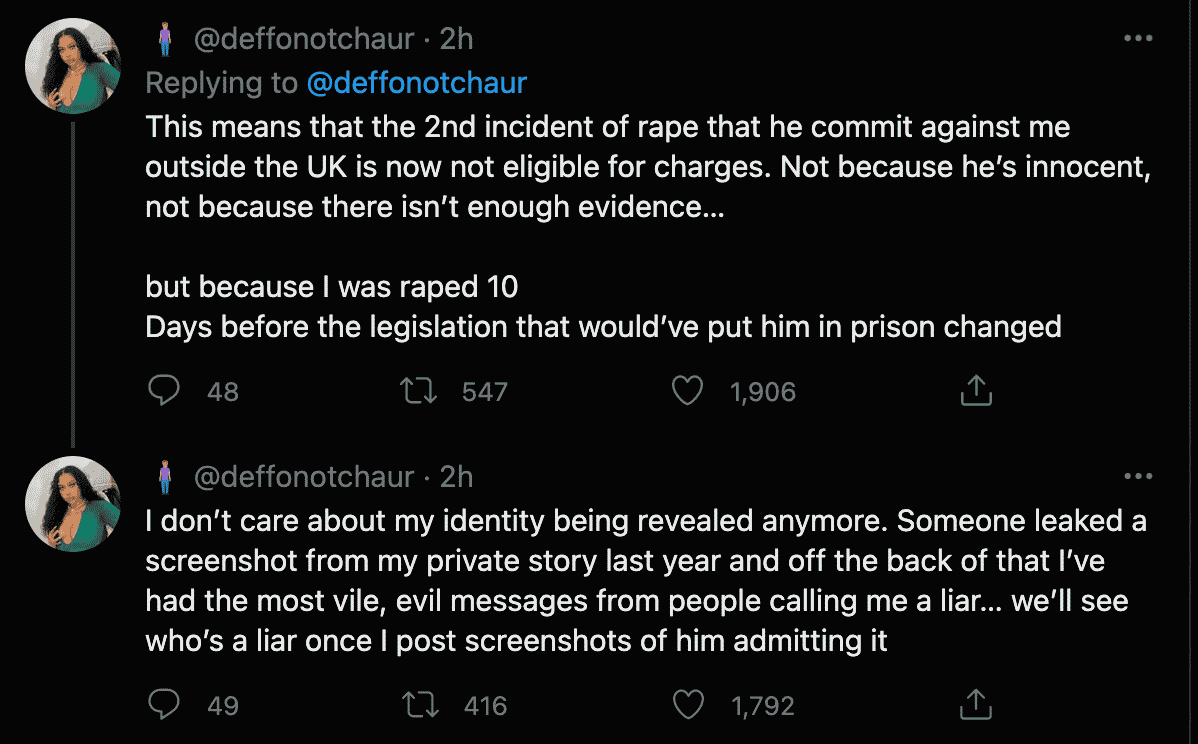This screenshot has width=1198, height=744.
Task: Open the second tweet's 2h timestamp
Action: coord(456,477)
